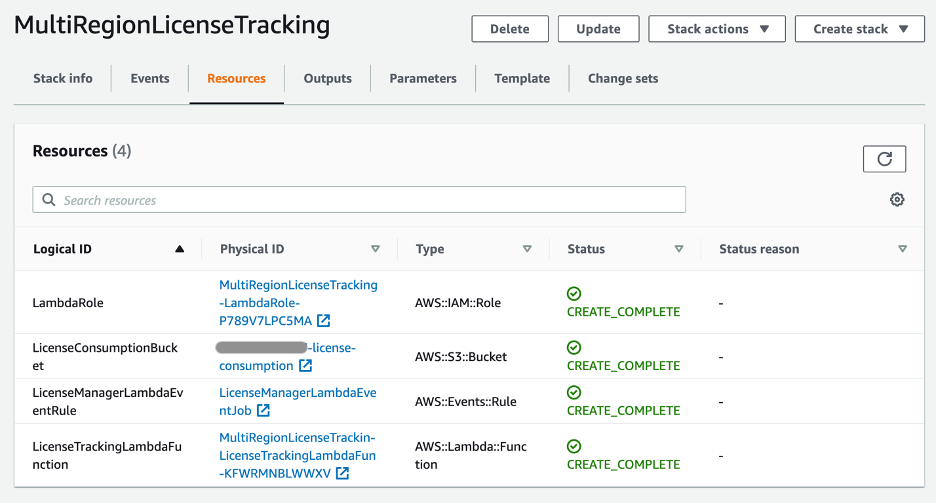The height and width of the screenshot is (504, 936).
Task: Open external link icon next to license-consumption bucket
Action: (305, 365)
